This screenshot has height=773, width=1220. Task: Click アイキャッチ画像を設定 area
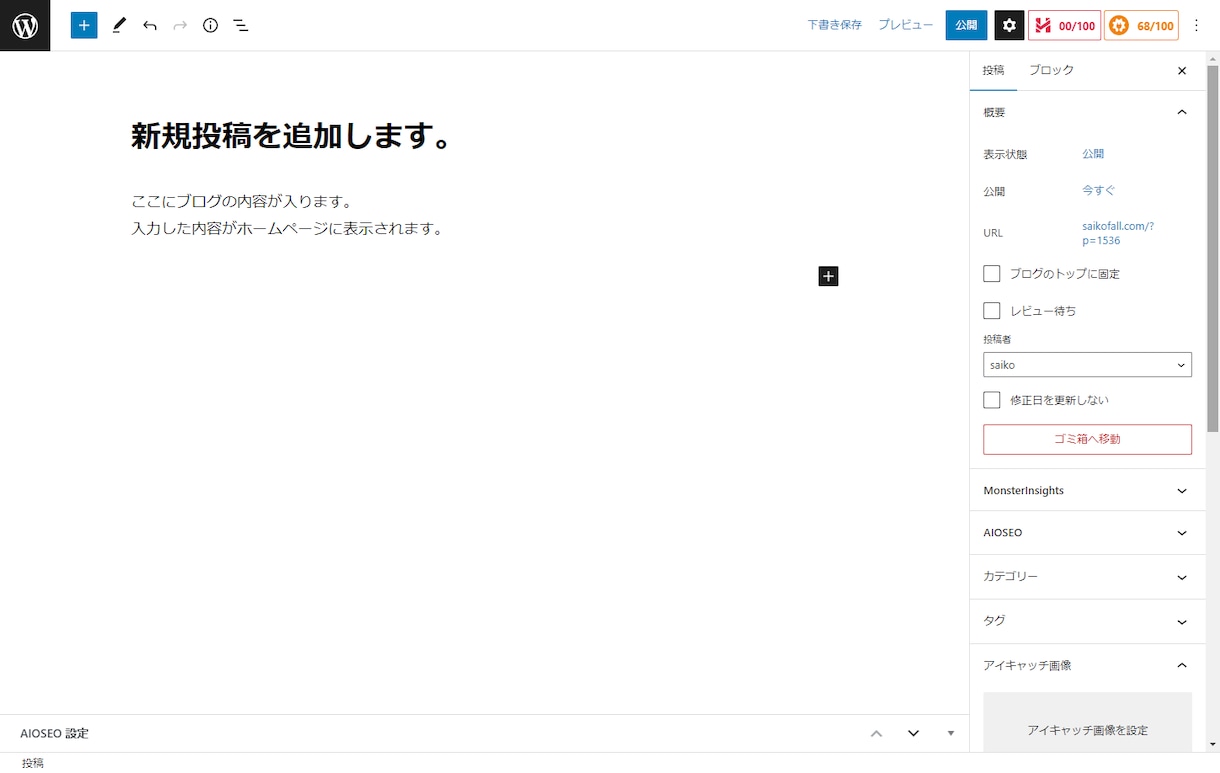pyautogui.click(x=1087, y=723)
